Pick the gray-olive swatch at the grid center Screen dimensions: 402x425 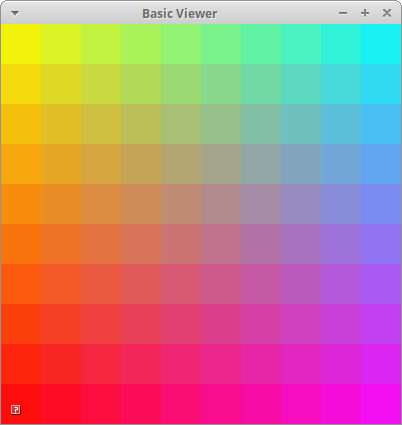coord(221,164)
